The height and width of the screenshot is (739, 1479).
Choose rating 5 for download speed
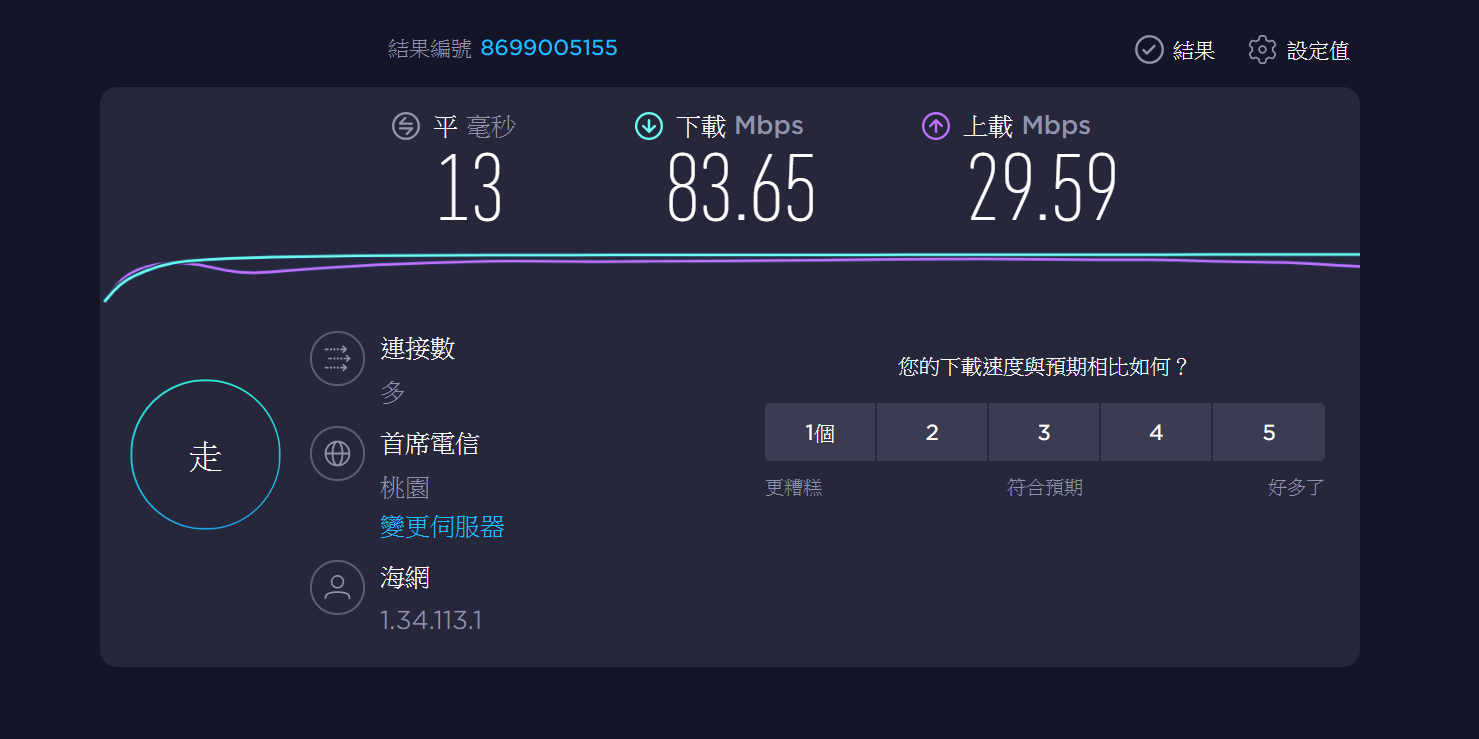1268,432
